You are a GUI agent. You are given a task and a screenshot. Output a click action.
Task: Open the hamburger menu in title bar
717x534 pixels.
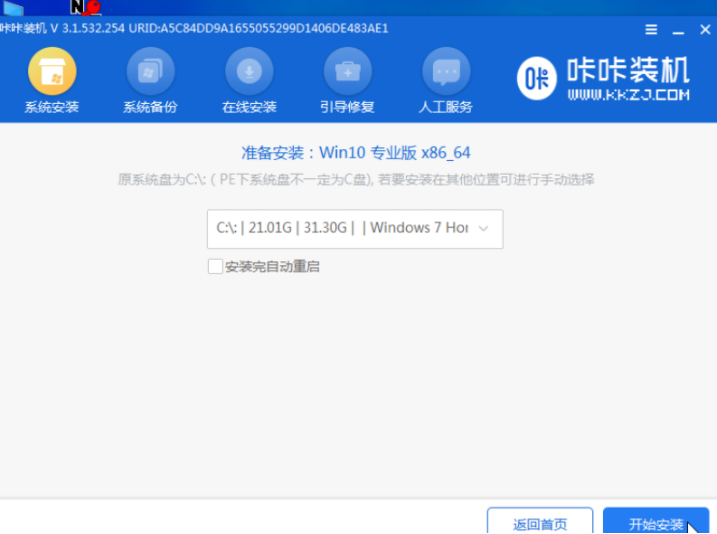point(652,29)
